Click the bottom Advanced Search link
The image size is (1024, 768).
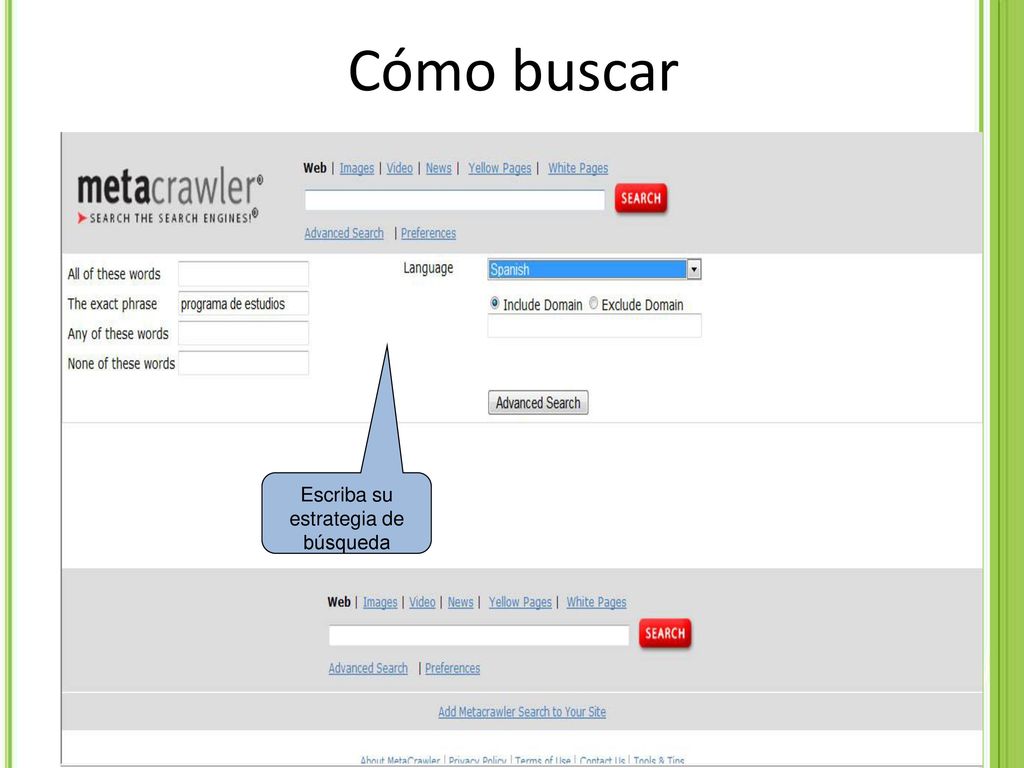tap(368, 668)
